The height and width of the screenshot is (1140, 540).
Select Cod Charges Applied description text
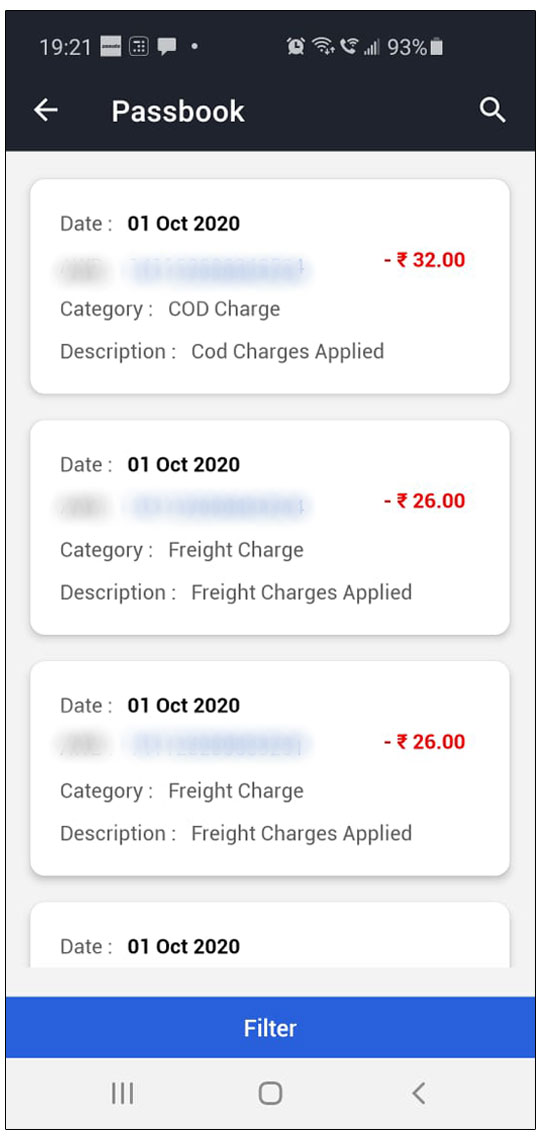(288, 352)
